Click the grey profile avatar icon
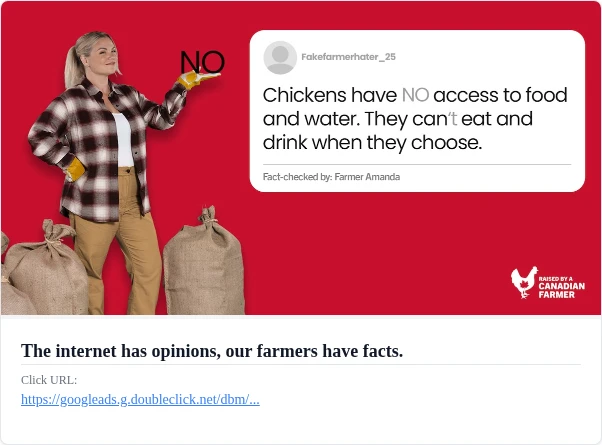The height and width of the screenshot is (445, 602). (x=280, y=58)
